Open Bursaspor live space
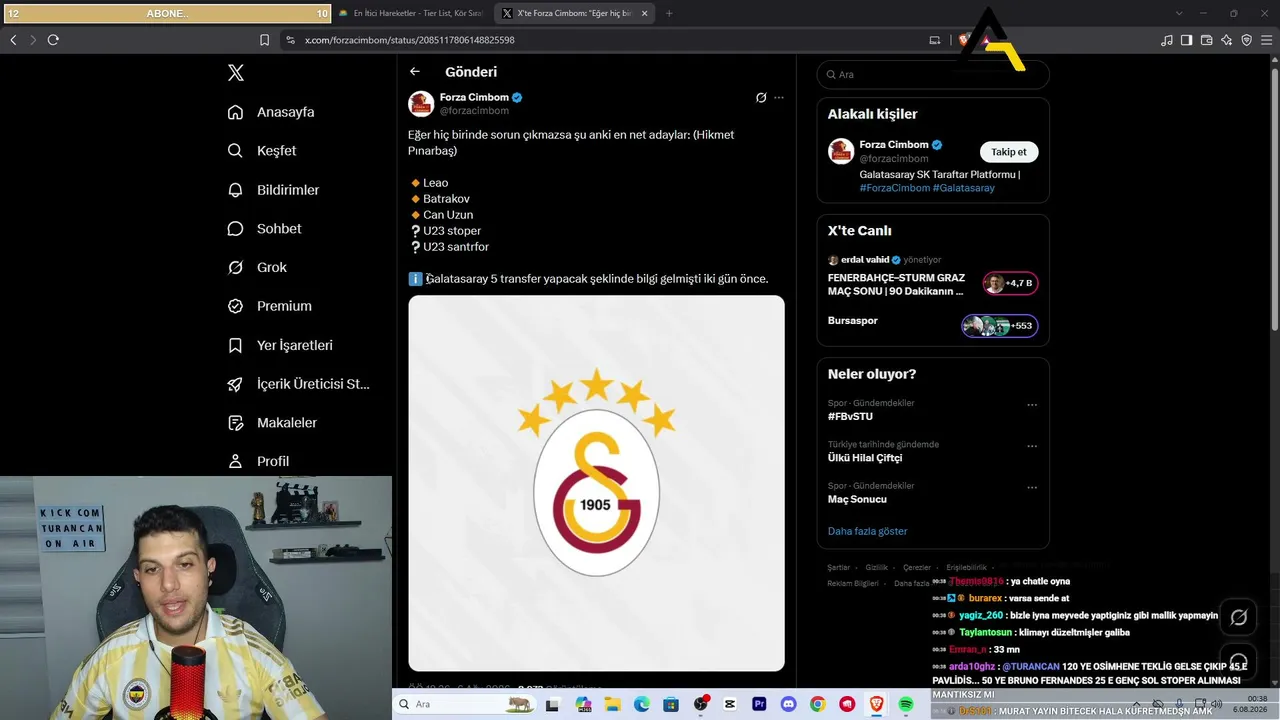 (x=933, y=324)
